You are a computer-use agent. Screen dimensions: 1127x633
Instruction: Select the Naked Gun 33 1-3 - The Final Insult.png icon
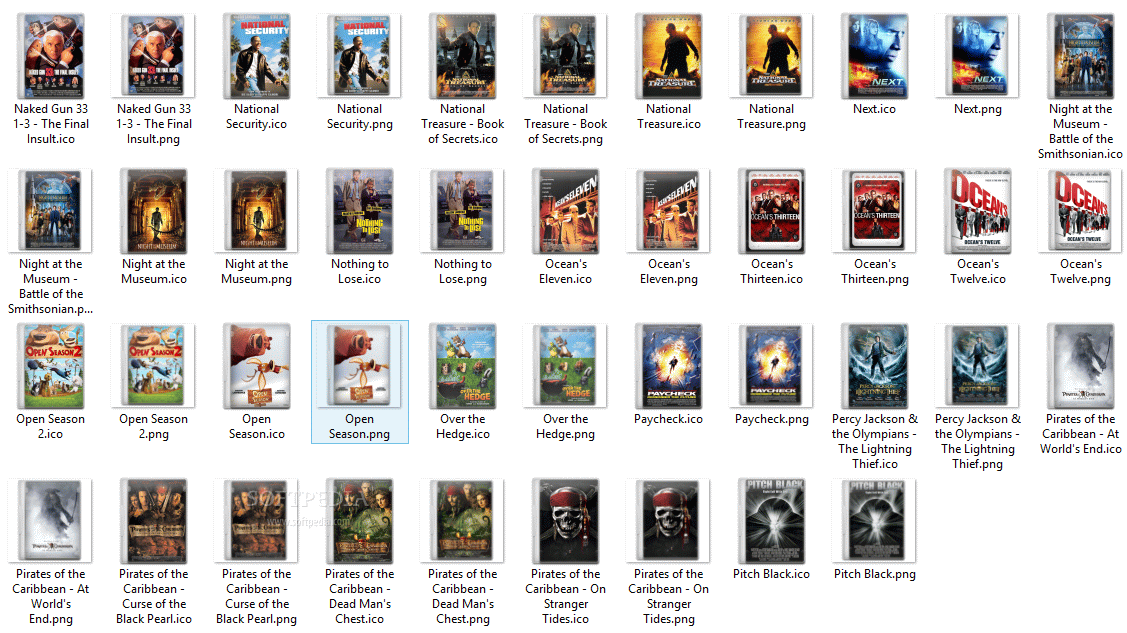153,56
